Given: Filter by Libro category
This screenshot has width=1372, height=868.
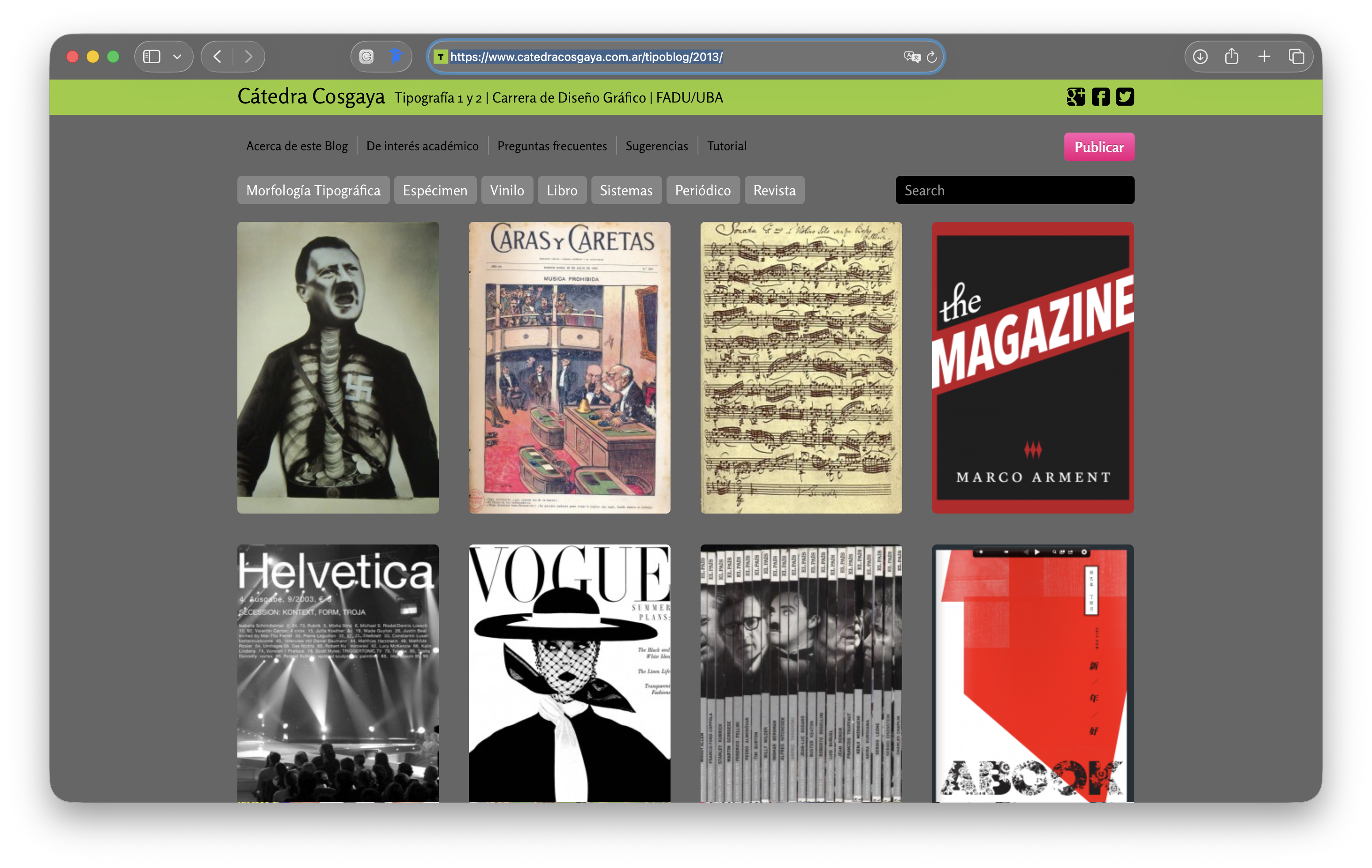Looking at the screenshot, I should coord(562,190).
